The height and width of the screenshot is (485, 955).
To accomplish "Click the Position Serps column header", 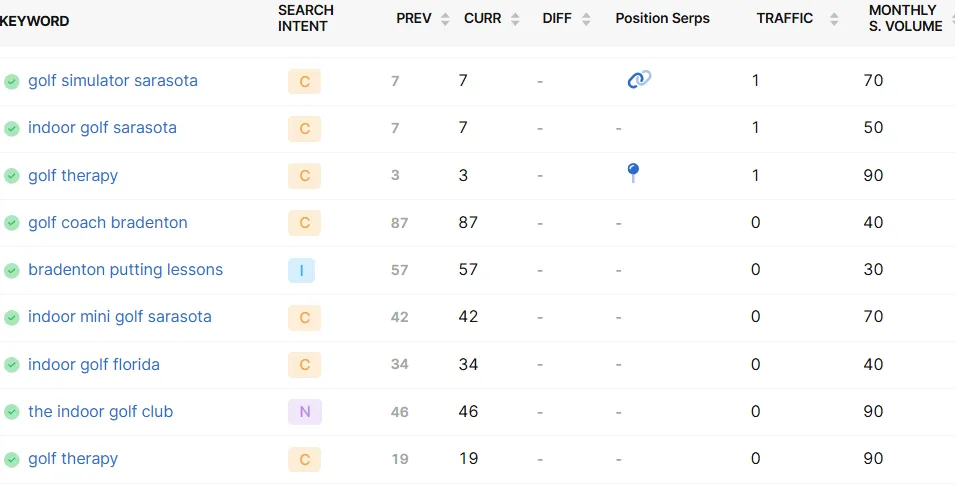I will [663, 18].
